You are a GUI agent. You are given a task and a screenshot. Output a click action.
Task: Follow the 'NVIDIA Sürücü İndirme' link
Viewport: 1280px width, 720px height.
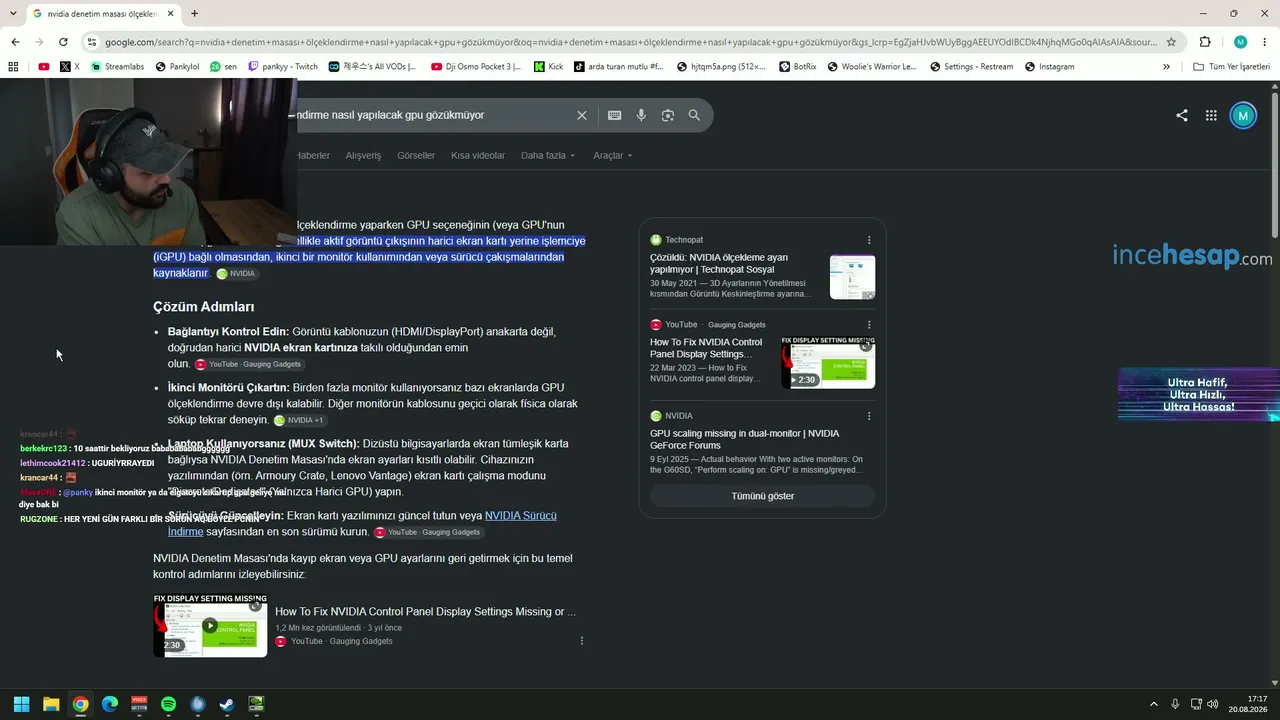tap(362, 524)
